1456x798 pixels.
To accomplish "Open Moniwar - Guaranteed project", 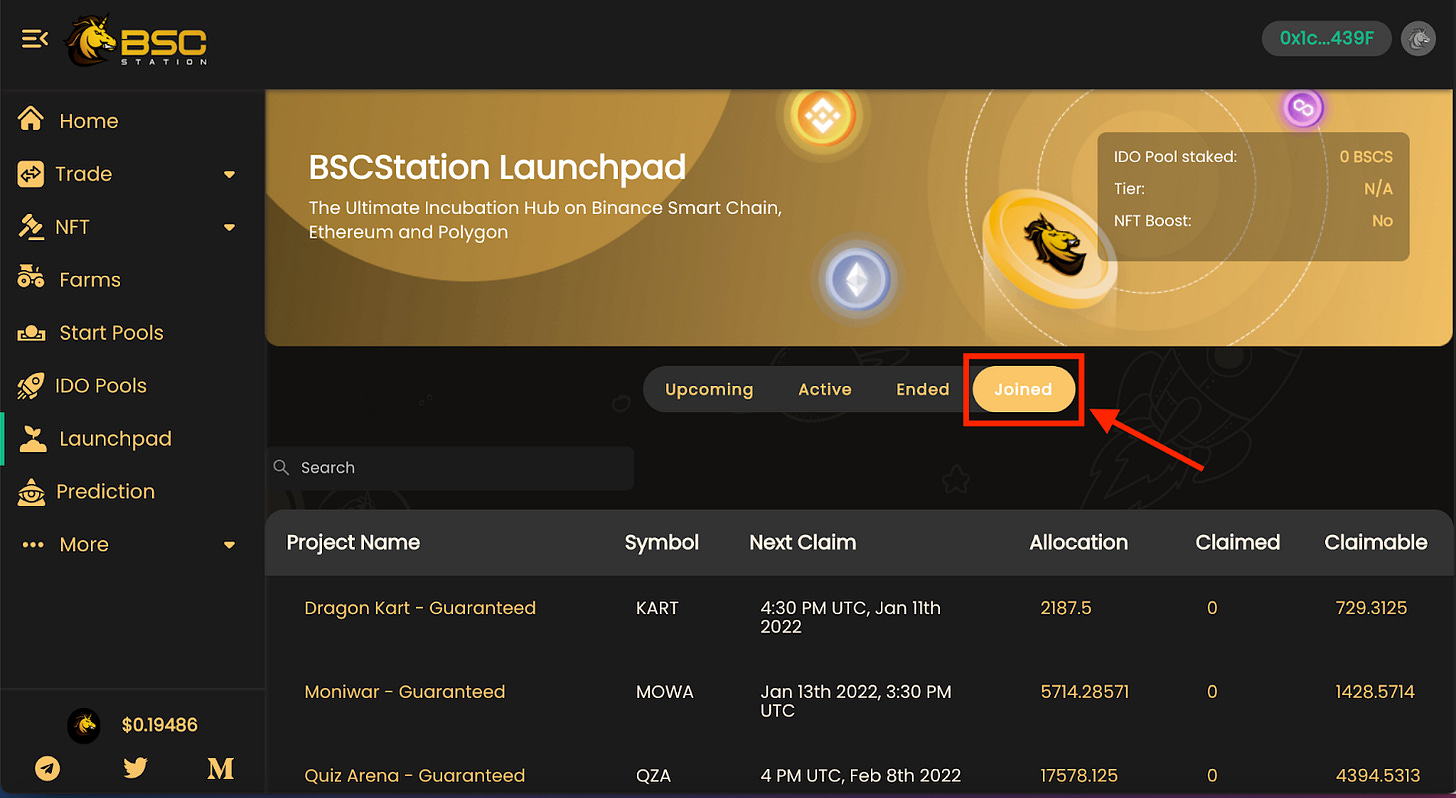I will pyautogui.click(x=404, y=692).
